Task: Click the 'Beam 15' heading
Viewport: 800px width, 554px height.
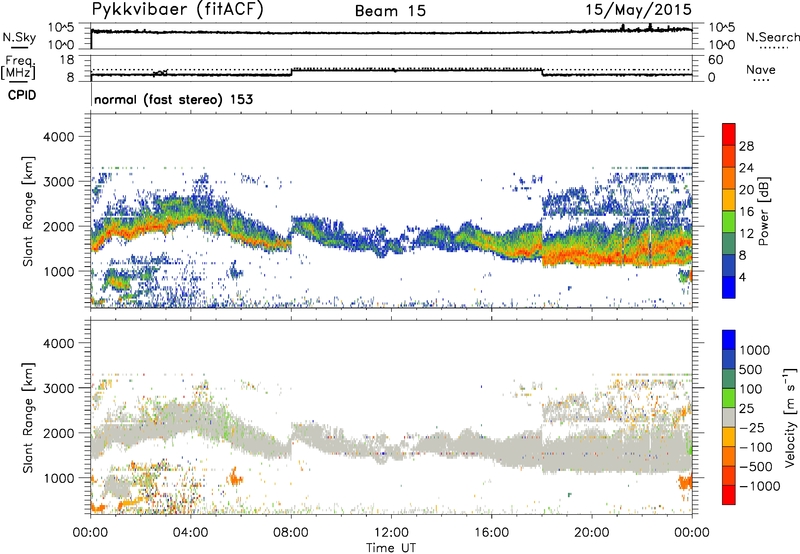Action: (390, 11)
